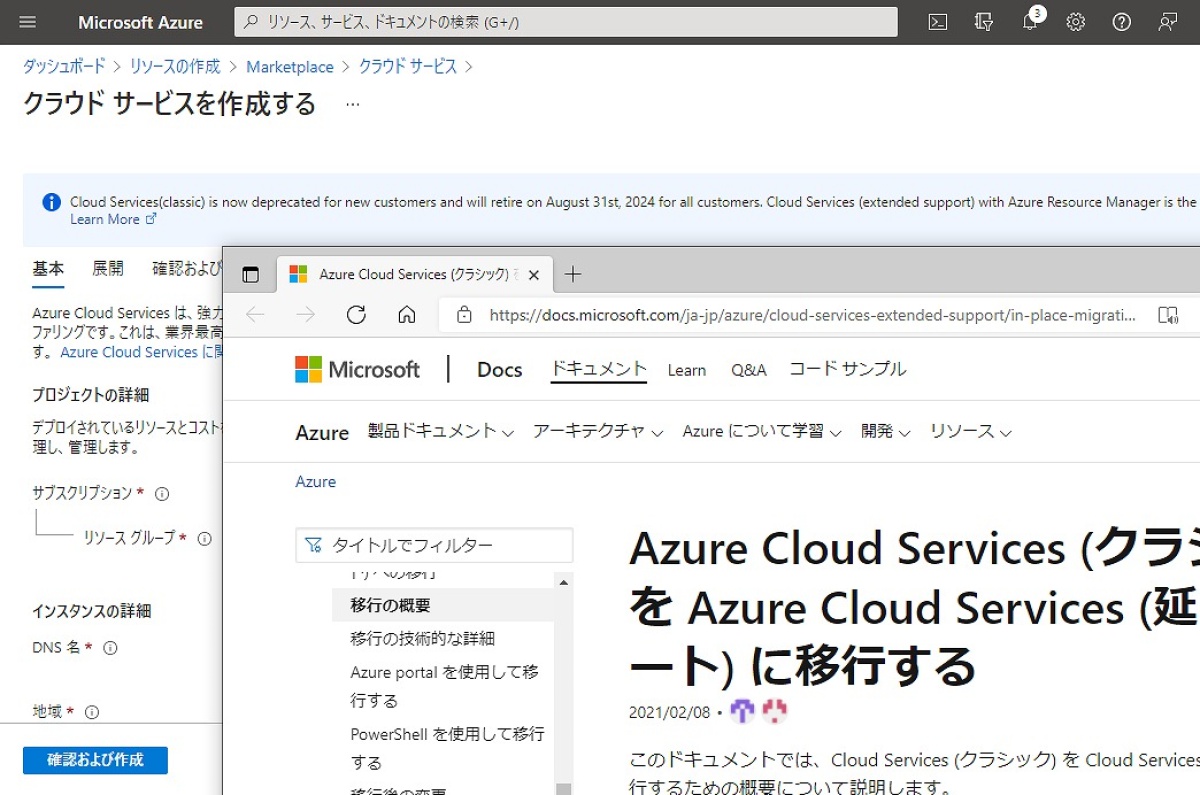This screenshot has width=1200, height=795.
Task: Click the browser address bar URL
Action: click(812, 315)
